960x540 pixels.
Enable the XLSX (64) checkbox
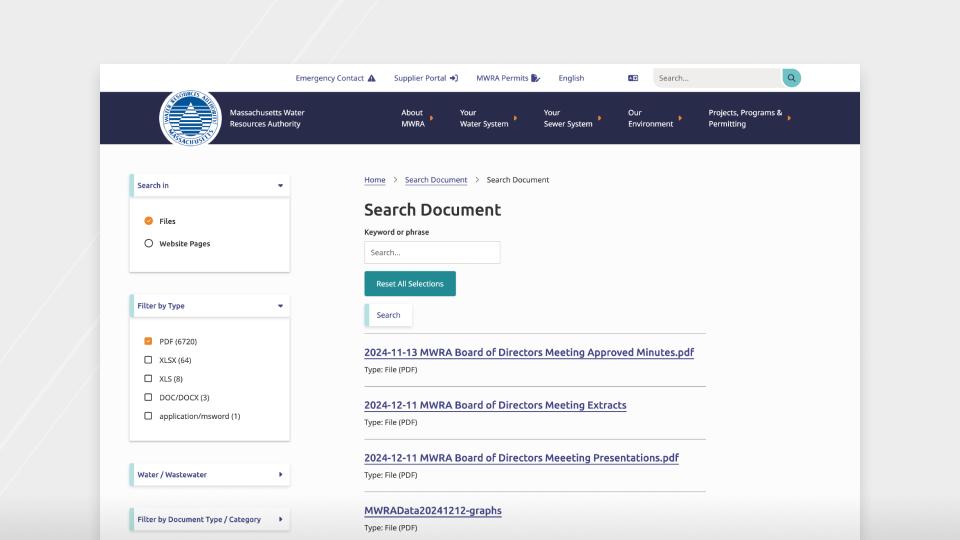[149, 360]
